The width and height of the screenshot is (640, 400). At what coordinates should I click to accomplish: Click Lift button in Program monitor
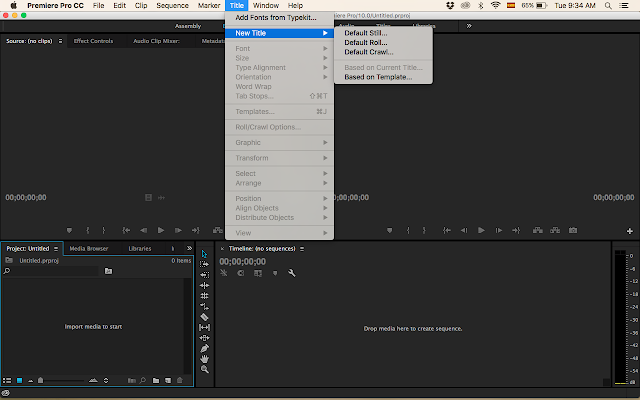click(538, 231)
